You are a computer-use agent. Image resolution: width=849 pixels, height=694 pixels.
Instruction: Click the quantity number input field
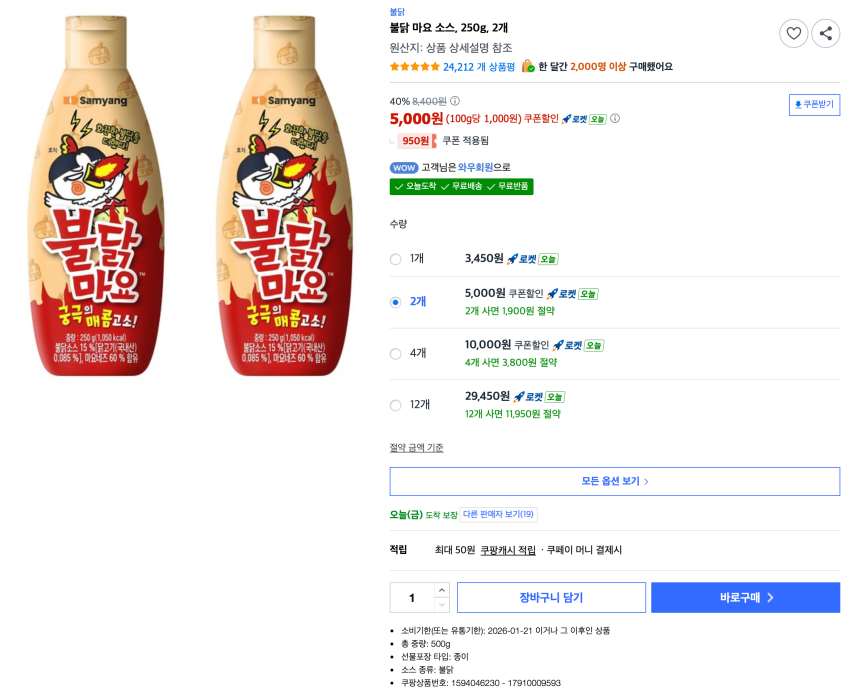point(412,597)
